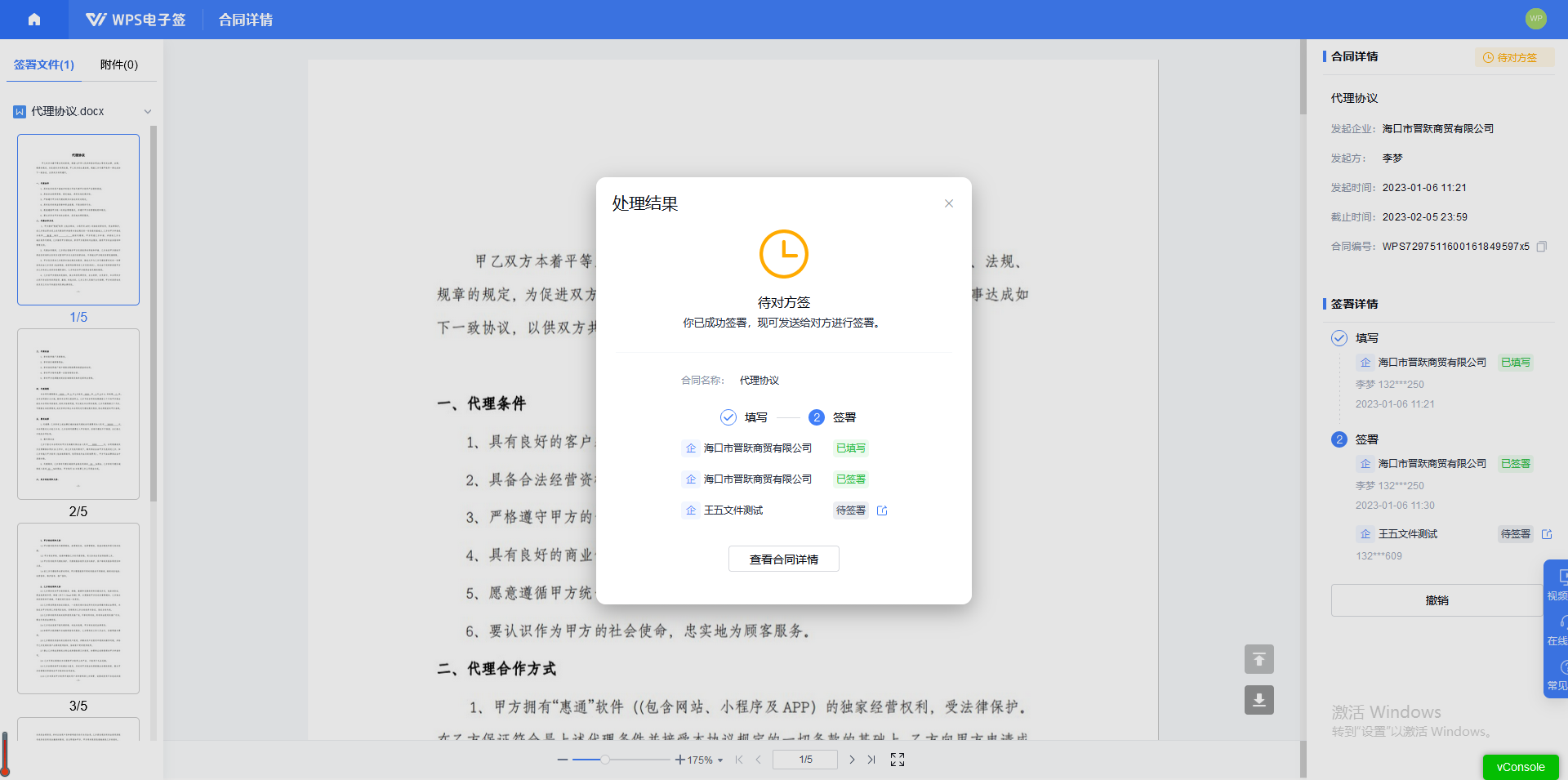Go to the first page
This screenshot has height=780, width=1568.
[739, 760]
